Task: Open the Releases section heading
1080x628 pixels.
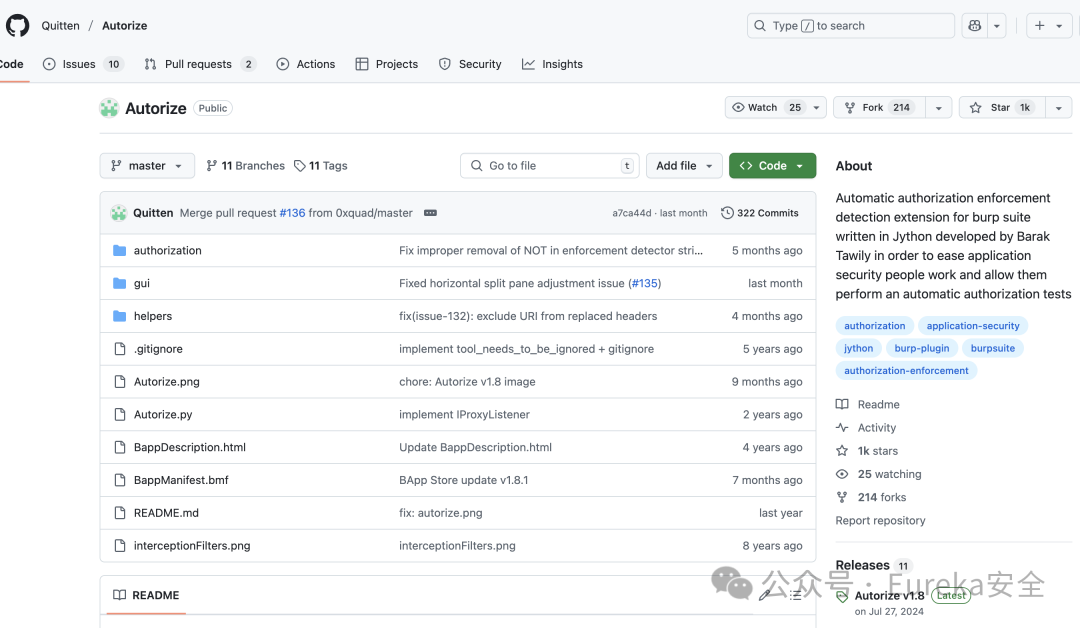Action: [x=862, y=565]
